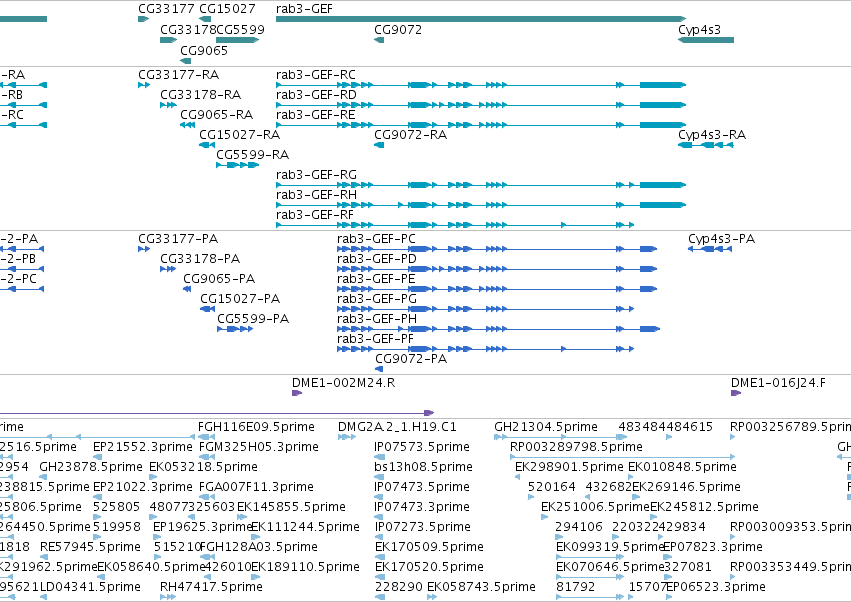Select the bs13h08.5prime EST label
This screenshot has width=851, height=602.
(x=423, y=467)
